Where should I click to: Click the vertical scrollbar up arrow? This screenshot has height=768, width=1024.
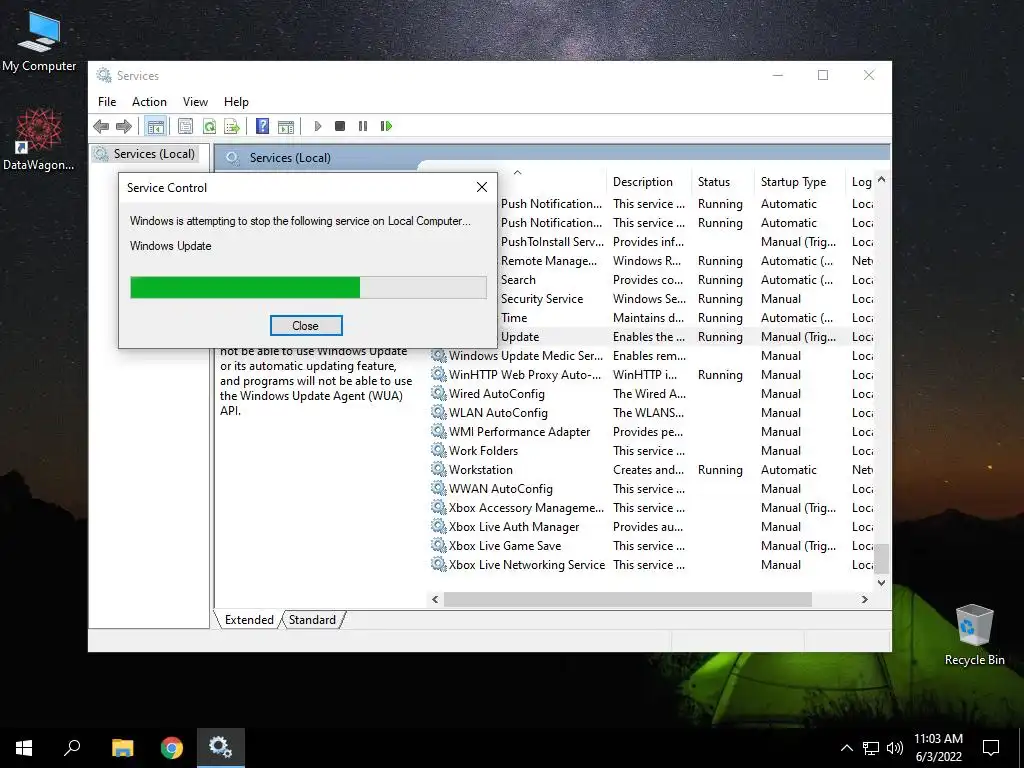click(x=882, y=180)
